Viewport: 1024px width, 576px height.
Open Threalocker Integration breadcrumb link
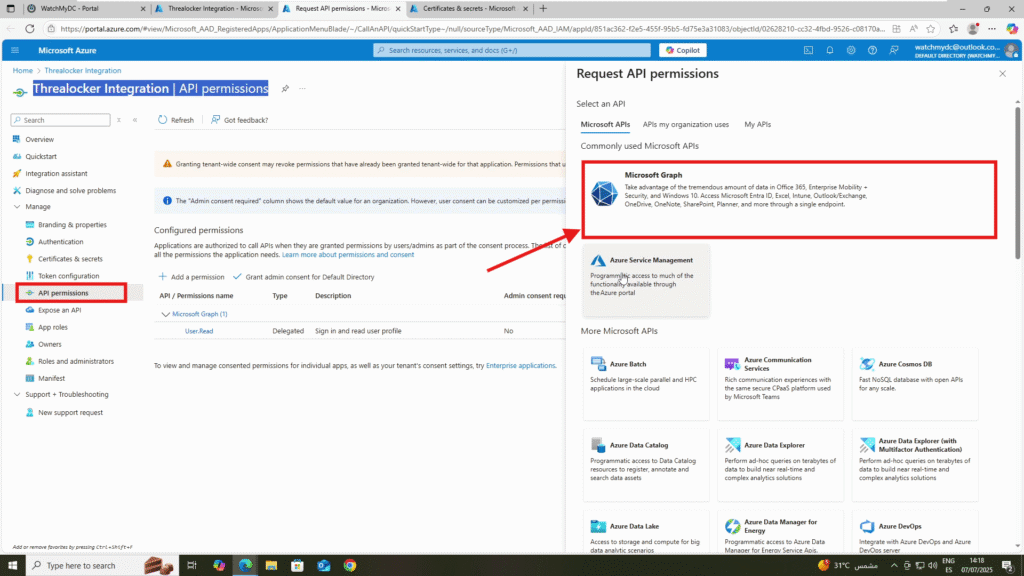(x=82, y=71)
